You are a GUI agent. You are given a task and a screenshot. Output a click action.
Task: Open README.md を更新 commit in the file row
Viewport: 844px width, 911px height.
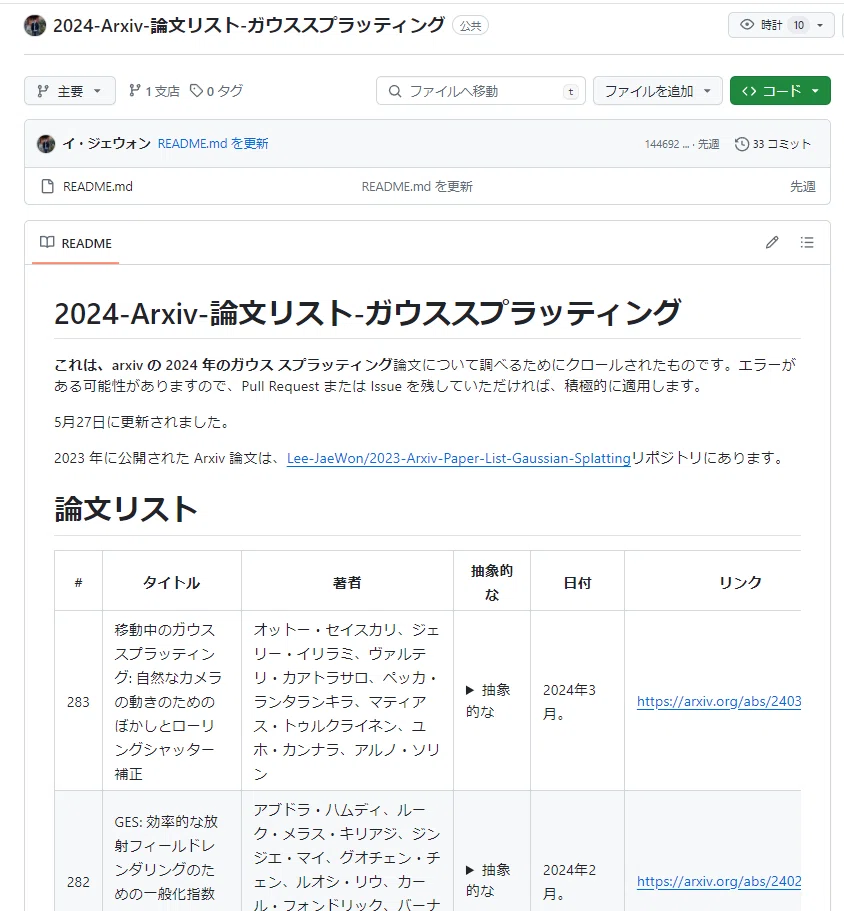417,186
